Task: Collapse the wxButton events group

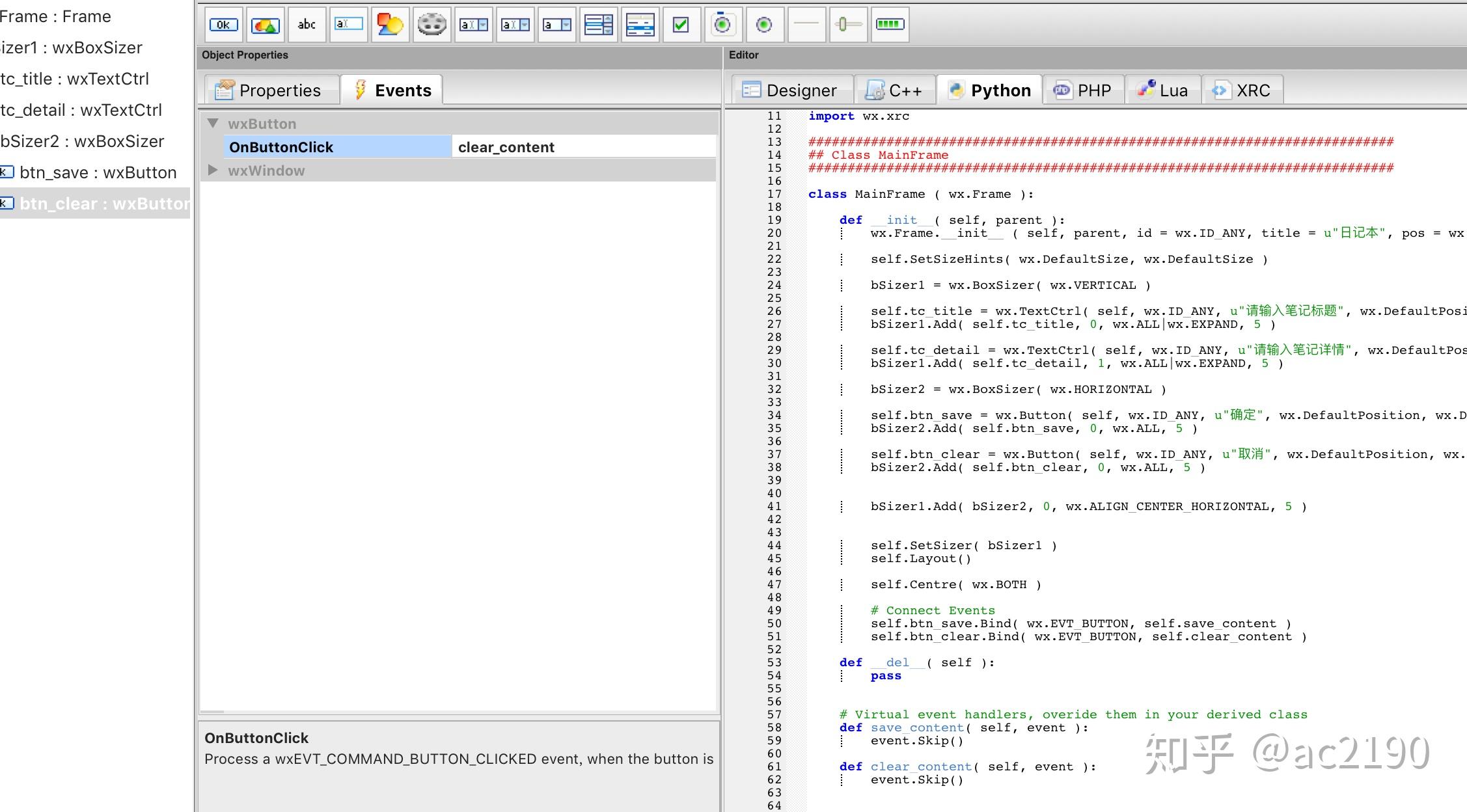Action: point(213,123)
